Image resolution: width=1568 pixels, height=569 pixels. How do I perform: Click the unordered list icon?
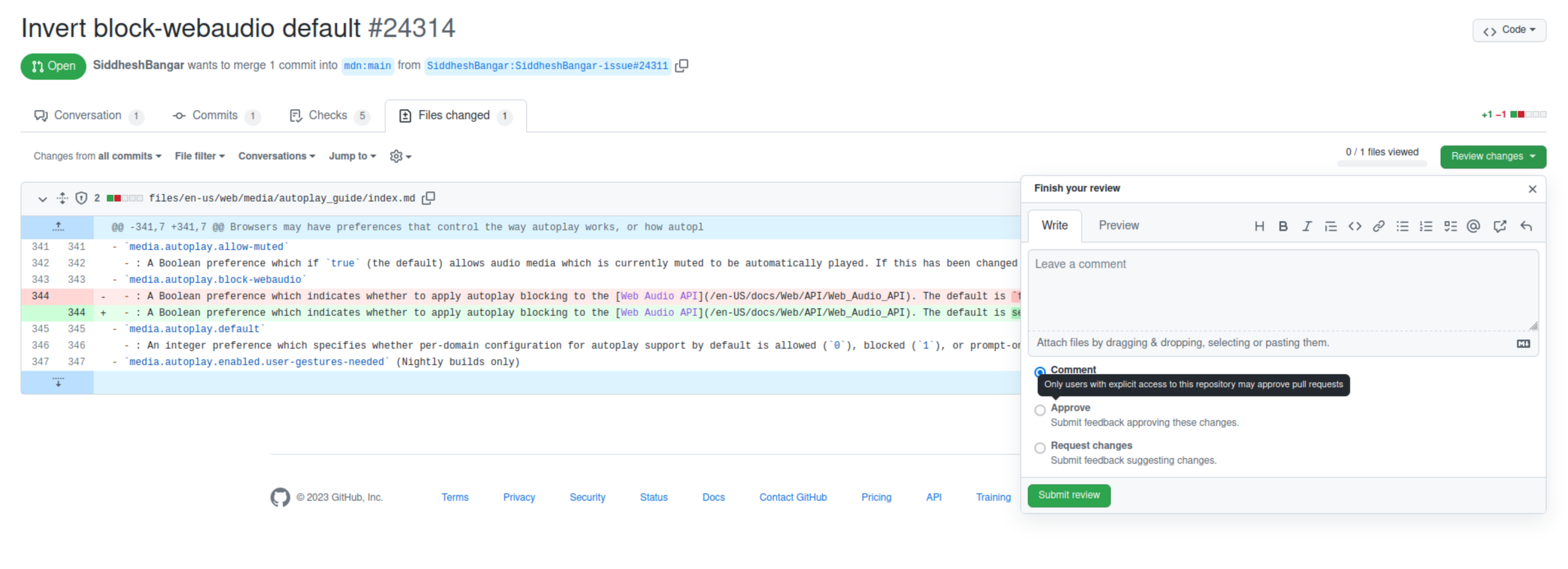tap(1402, 227)
